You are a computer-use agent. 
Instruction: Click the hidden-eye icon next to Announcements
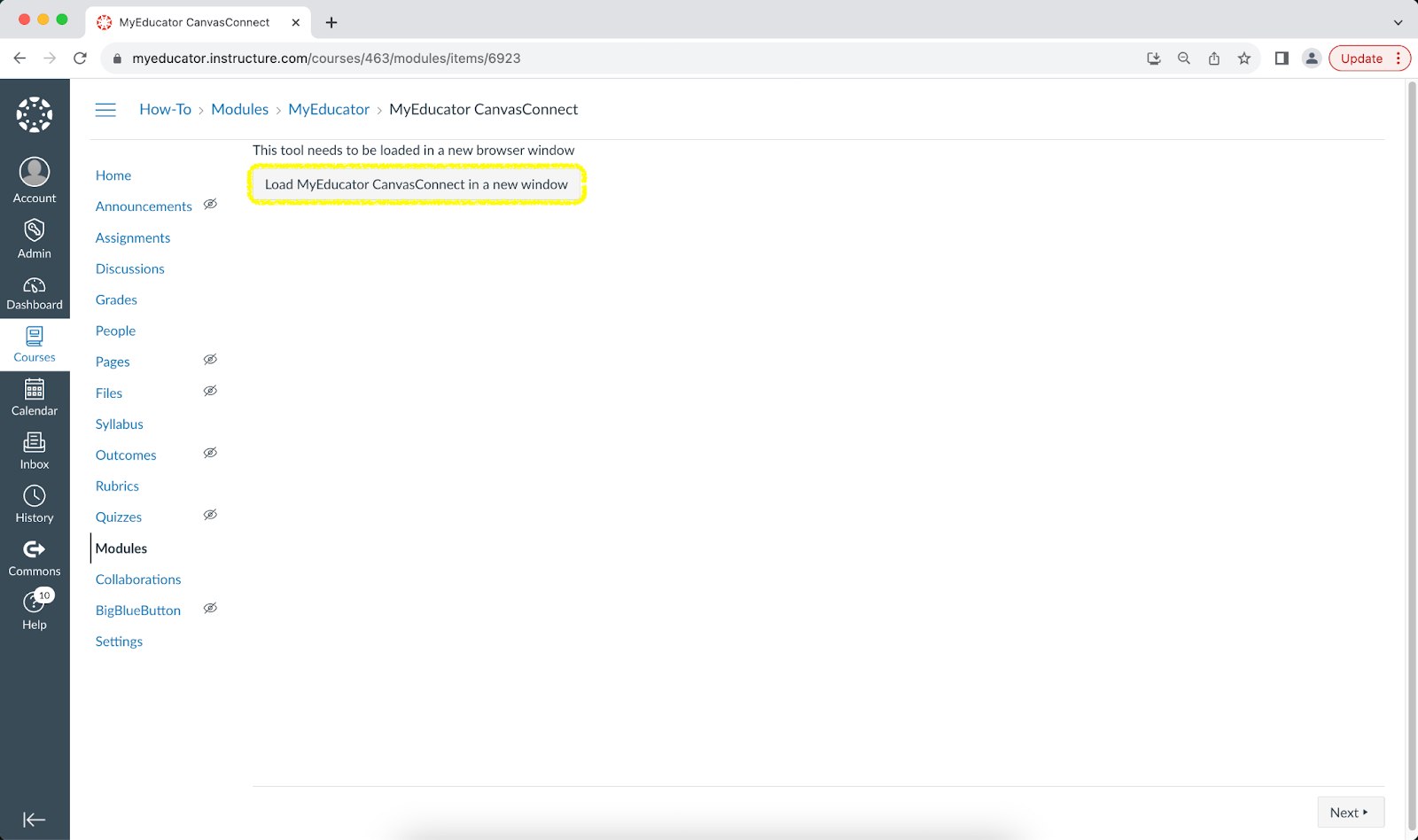tap(210, 204)
